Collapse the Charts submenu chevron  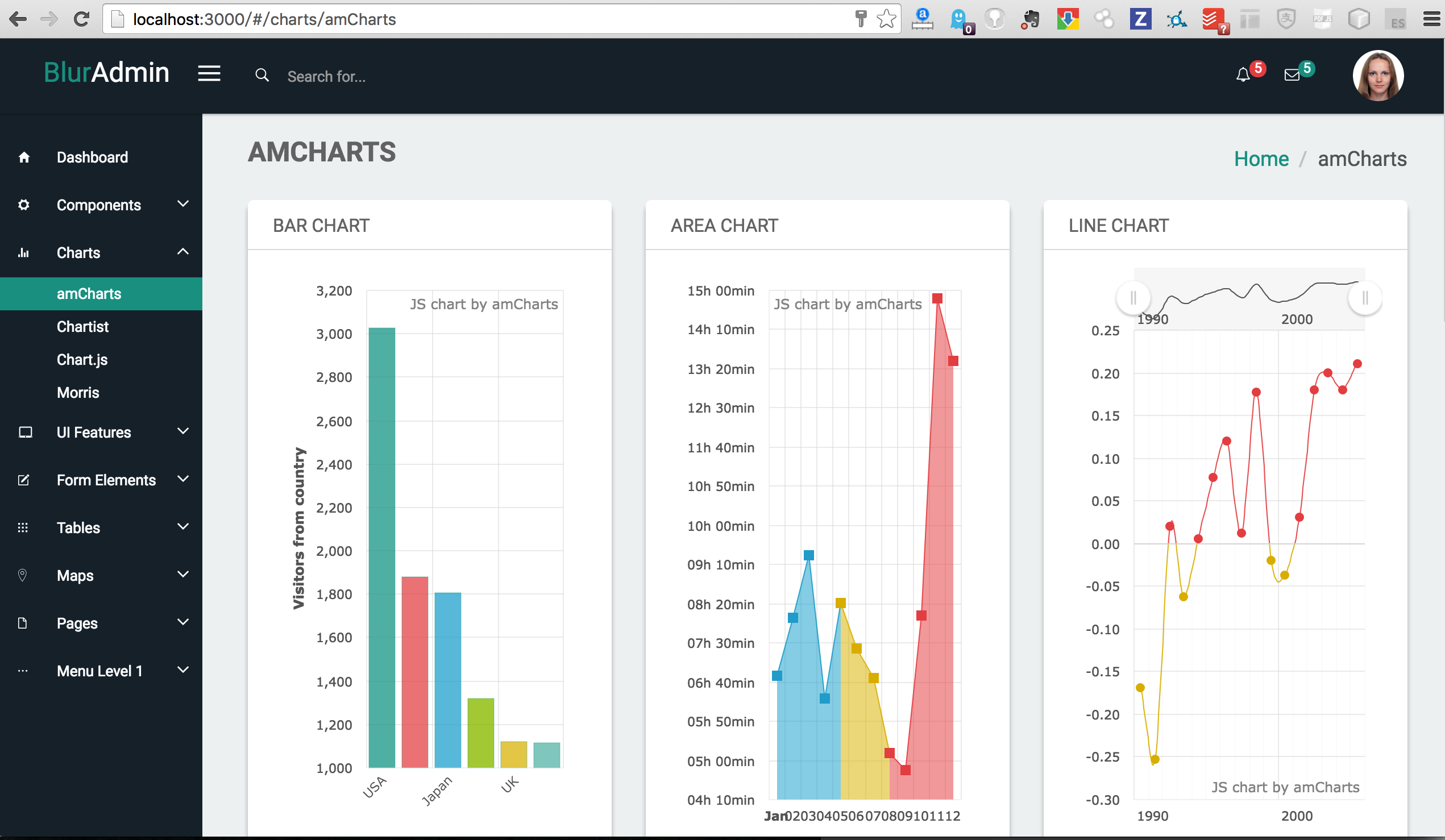click(183, 252)
